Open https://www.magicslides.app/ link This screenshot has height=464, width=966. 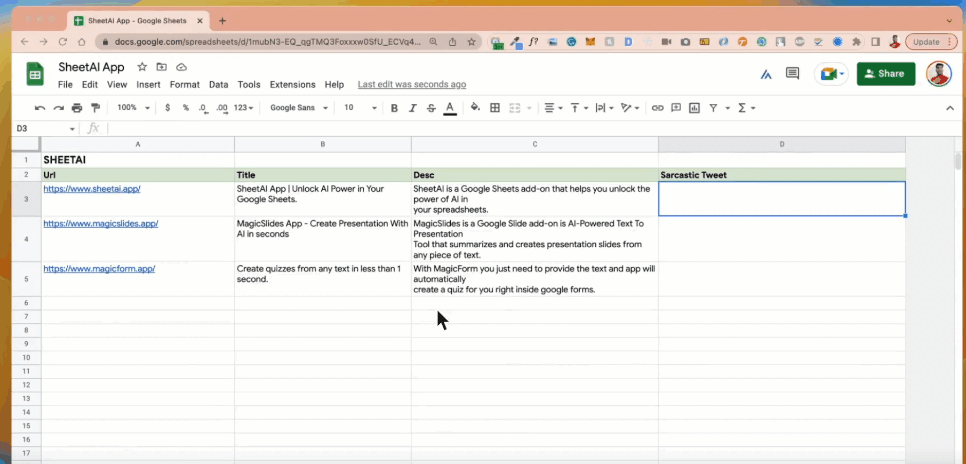click(x=100, y=224)
